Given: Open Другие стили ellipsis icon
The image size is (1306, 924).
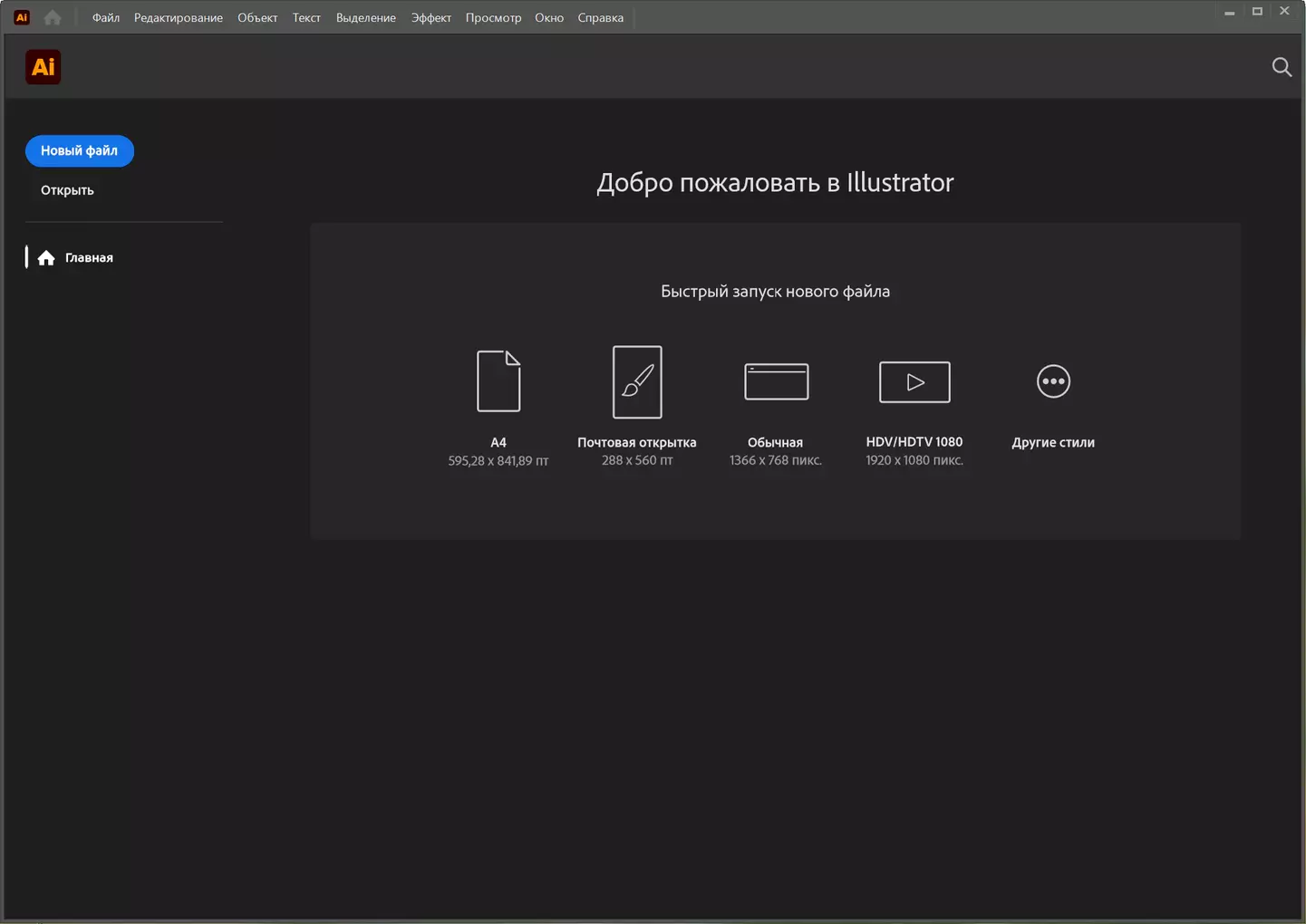Looking at the screenshot, I should pyautogui.click(x=1053, y=381).
